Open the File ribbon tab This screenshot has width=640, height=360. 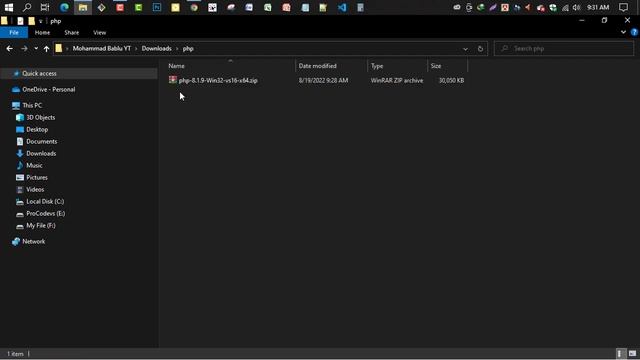pos(14,33)
